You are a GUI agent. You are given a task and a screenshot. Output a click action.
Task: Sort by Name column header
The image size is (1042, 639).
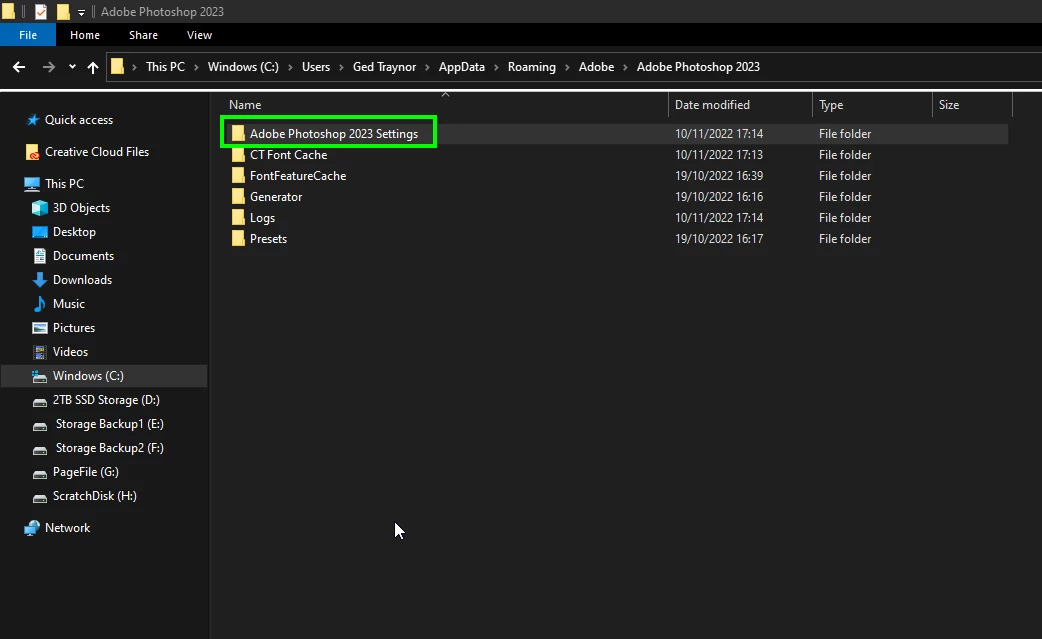tap(245, 105)
